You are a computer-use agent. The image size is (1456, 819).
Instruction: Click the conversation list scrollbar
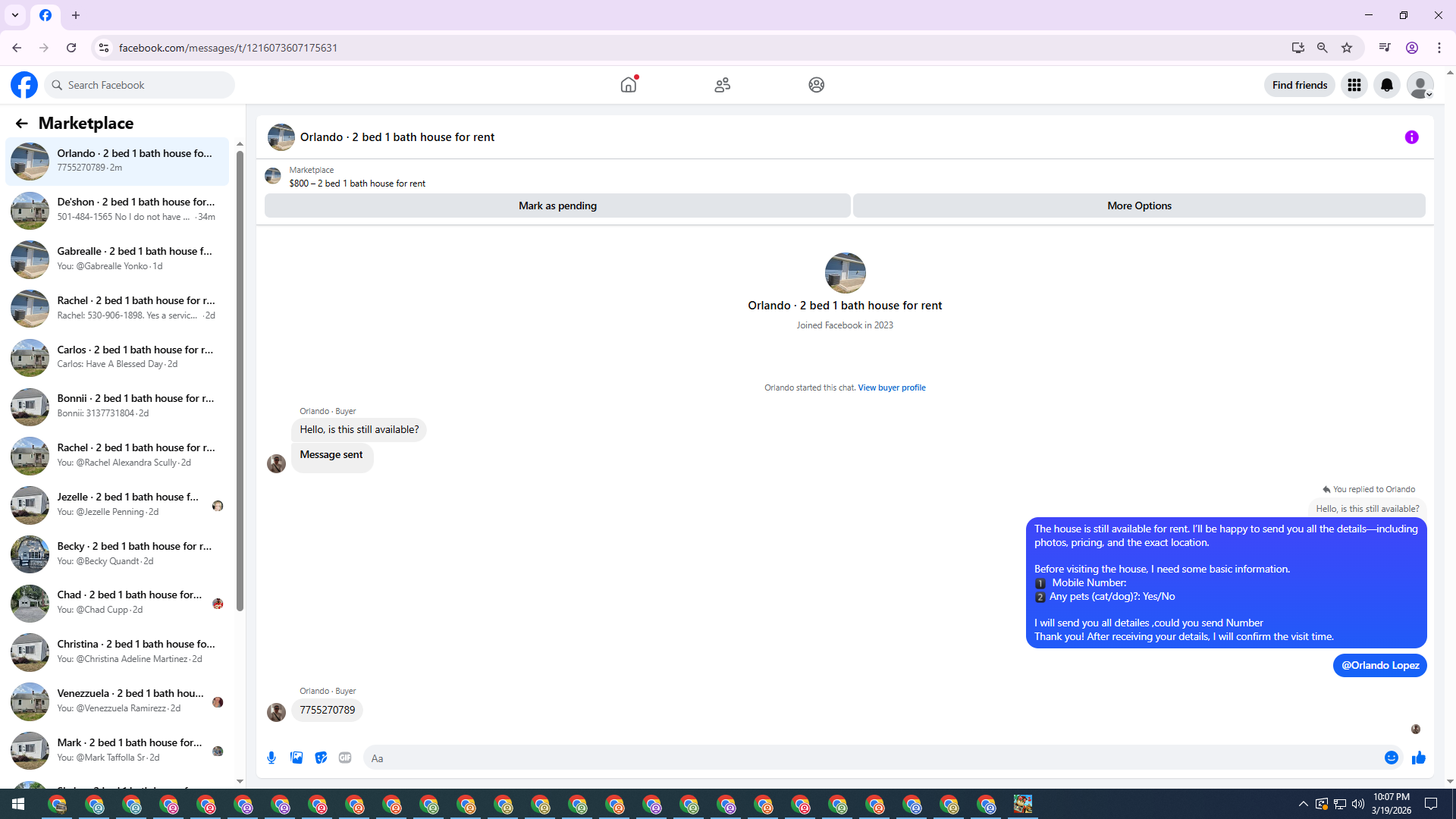point(240,379)
